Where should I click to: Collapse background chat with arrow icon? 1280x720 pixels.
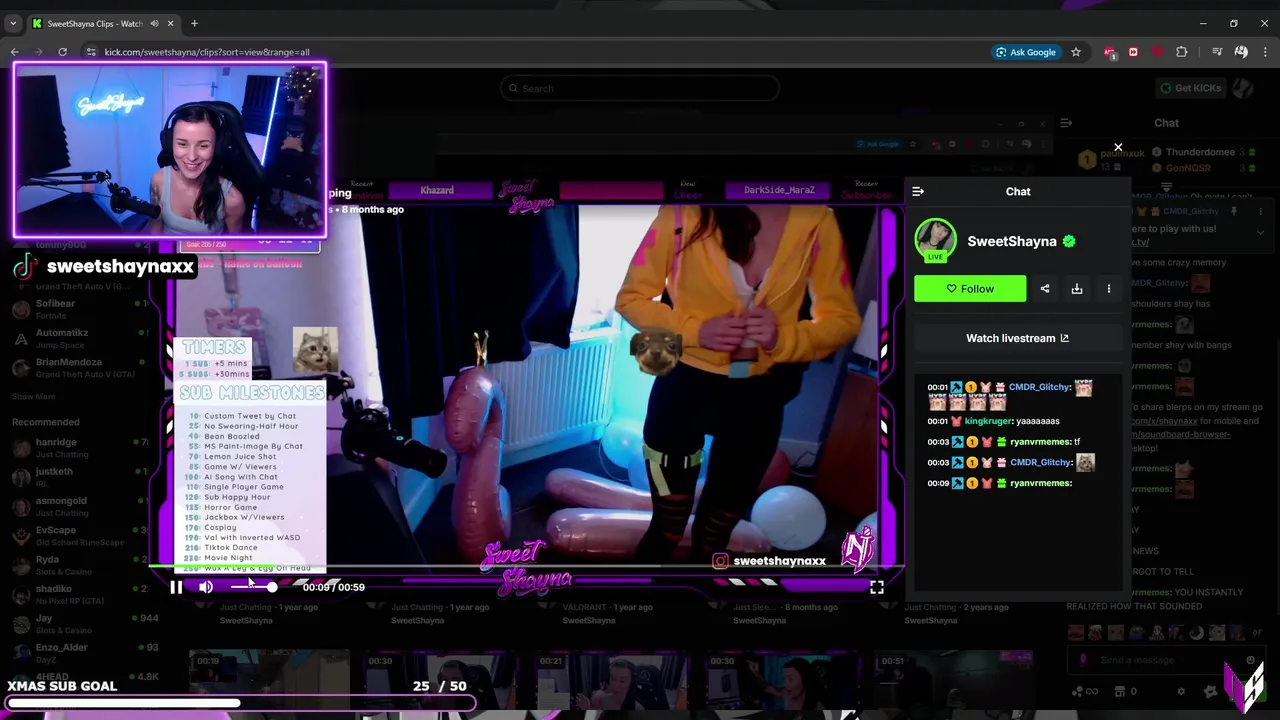click(1066, 123)
